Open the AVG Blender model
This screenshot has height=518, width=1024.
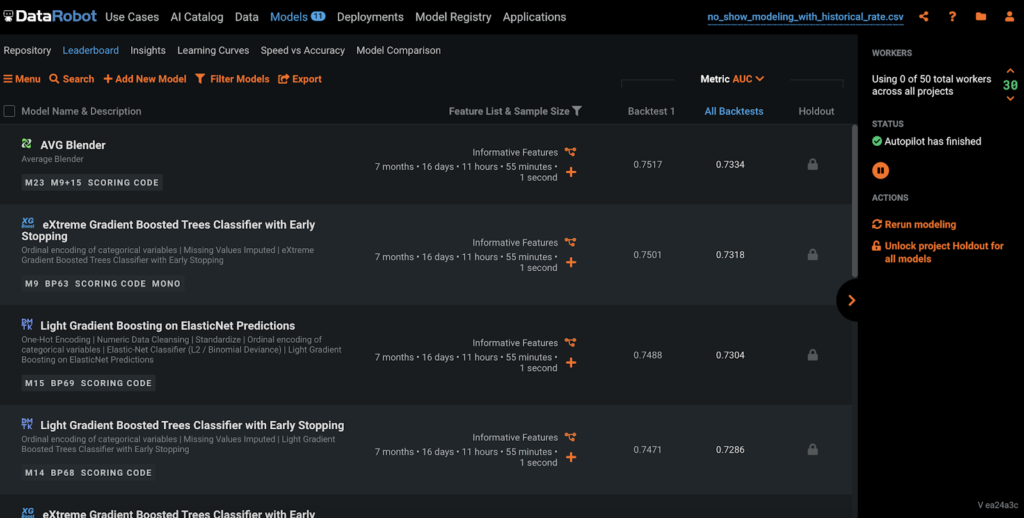(x=72, y=145)
